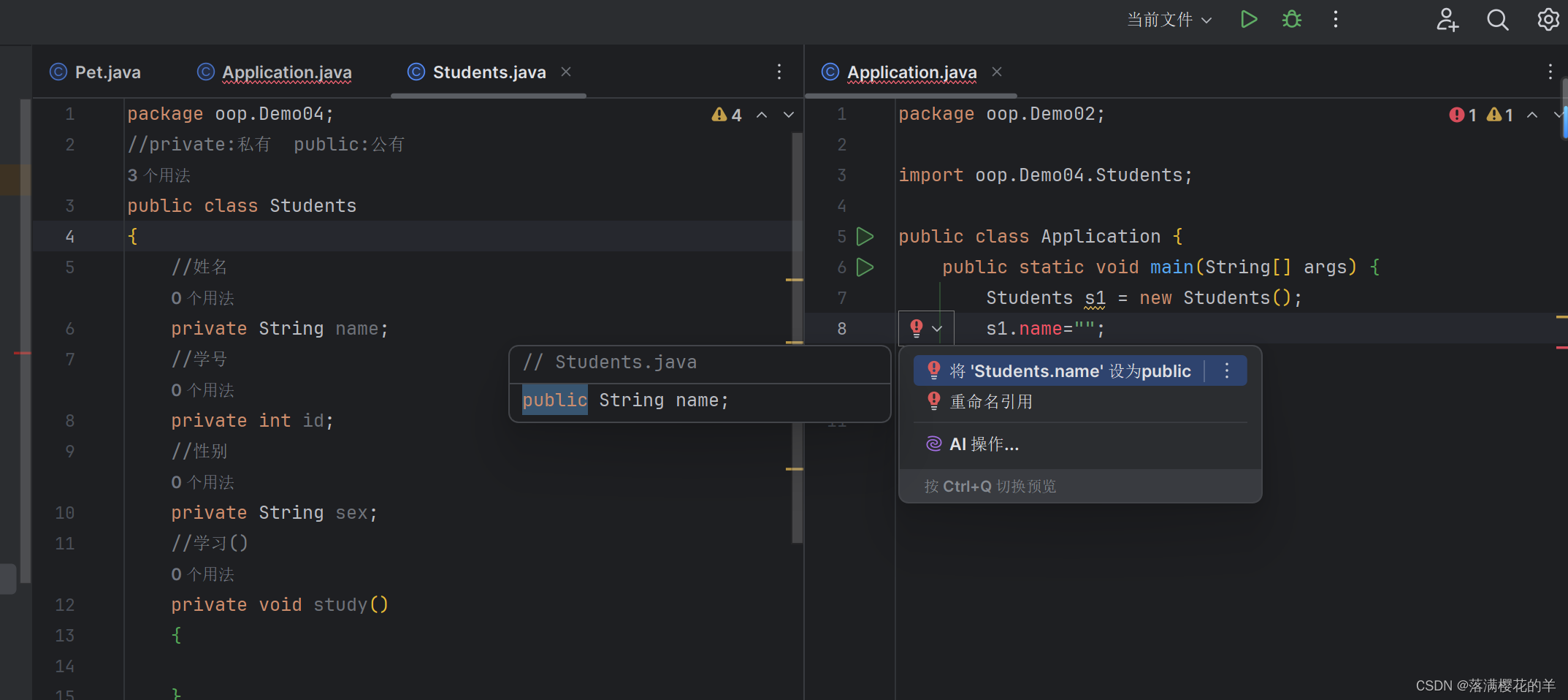Switch to Application.java tab in left editor
This screenshot has height=700, width=1568.
[275, 72]
